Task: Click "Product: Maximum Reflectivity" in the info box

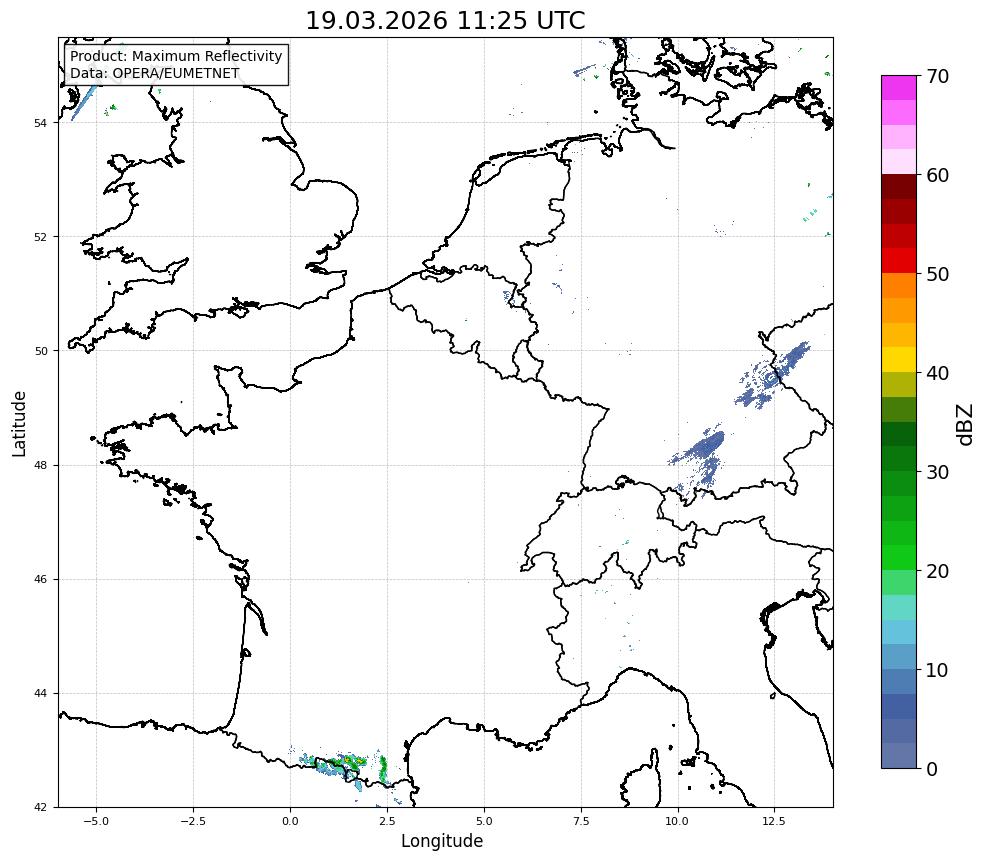Action: coord(176,56)
